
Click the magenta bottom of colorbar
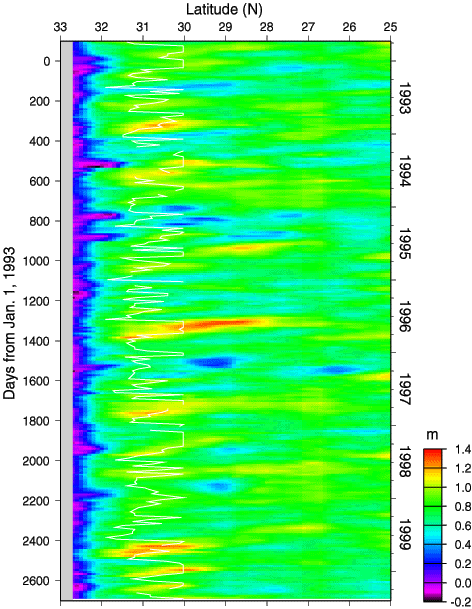[x=432, y=595]
